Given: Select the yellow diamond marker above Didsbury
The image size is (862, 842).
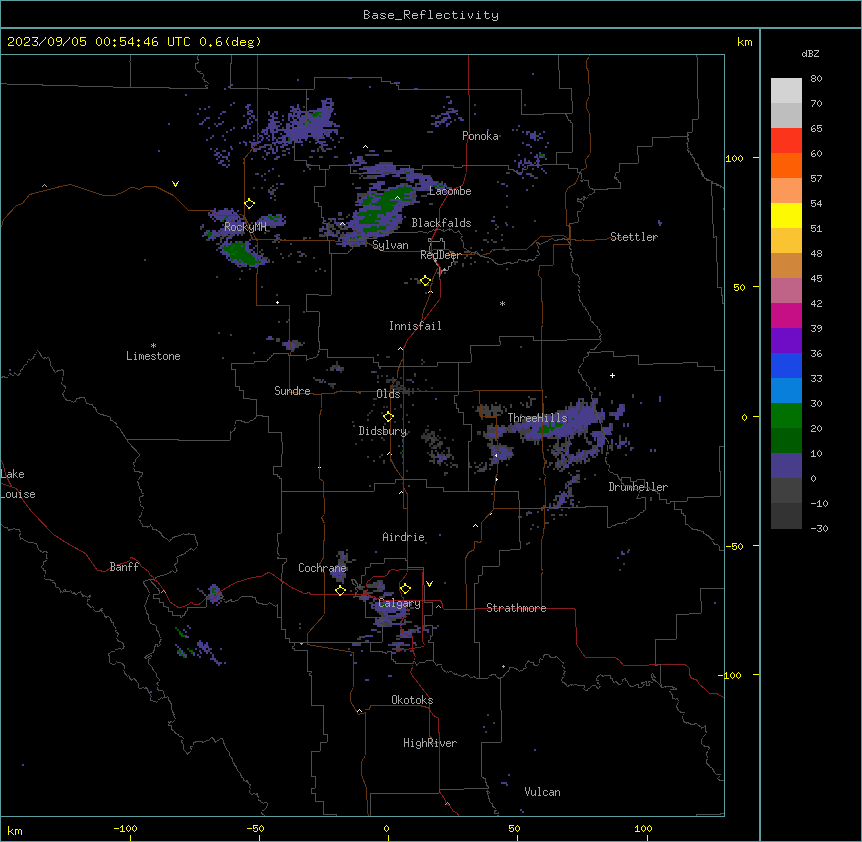Looking at the screenshot, I should click(x=388, y=417).
